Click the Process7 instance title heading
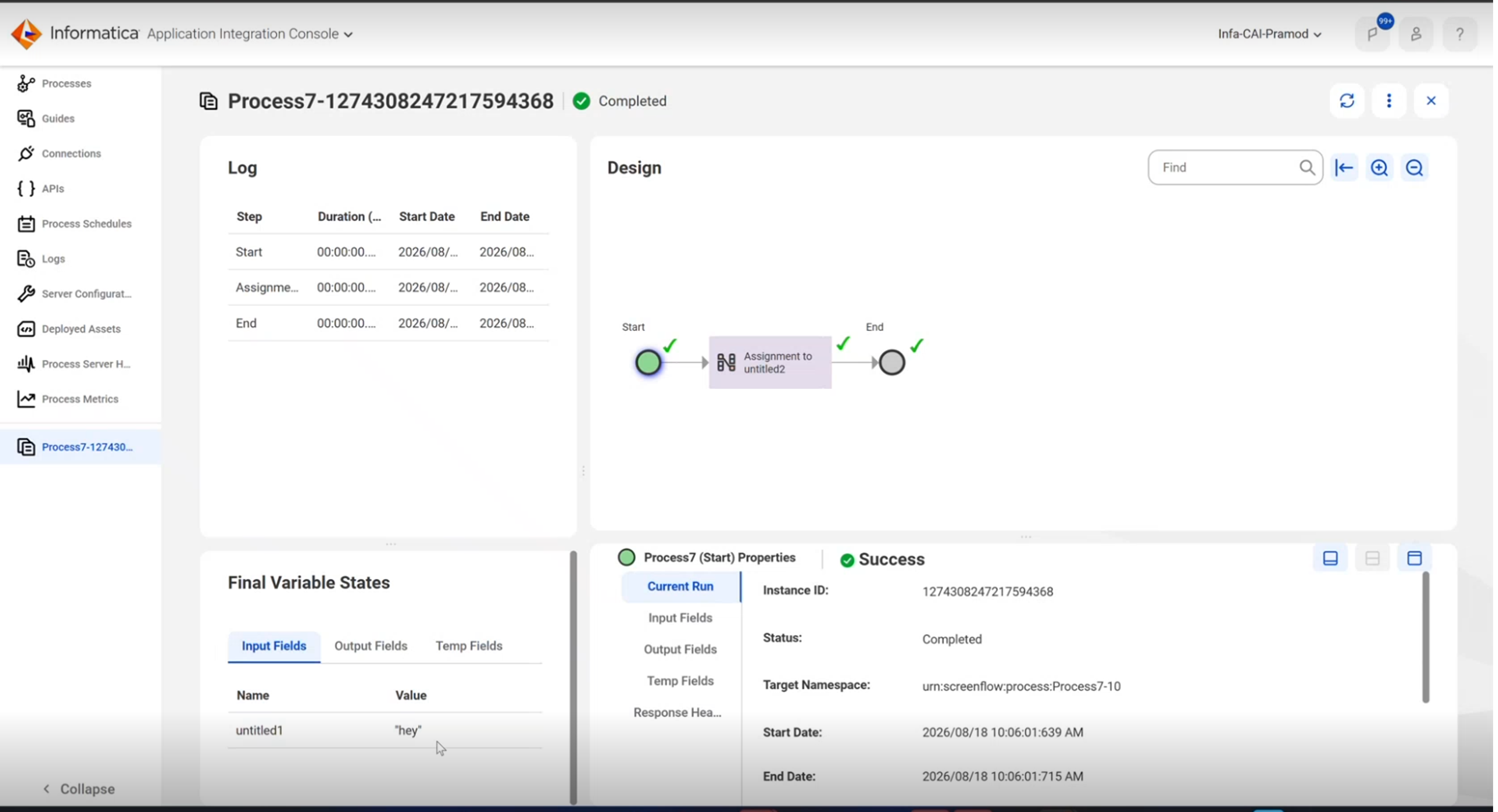 pos(390,101)
